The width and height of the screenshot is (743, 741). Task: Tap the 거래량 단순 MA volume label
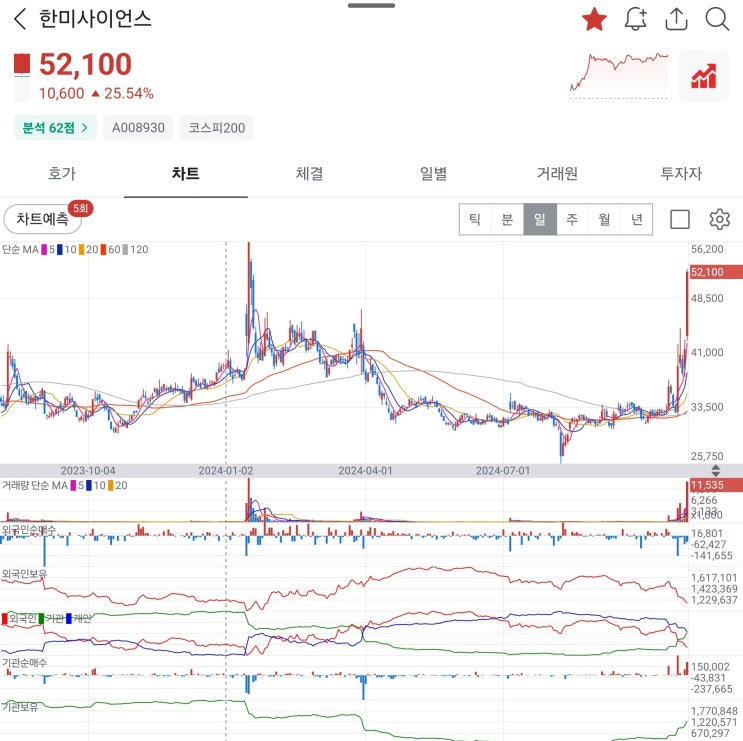(35, 485)
